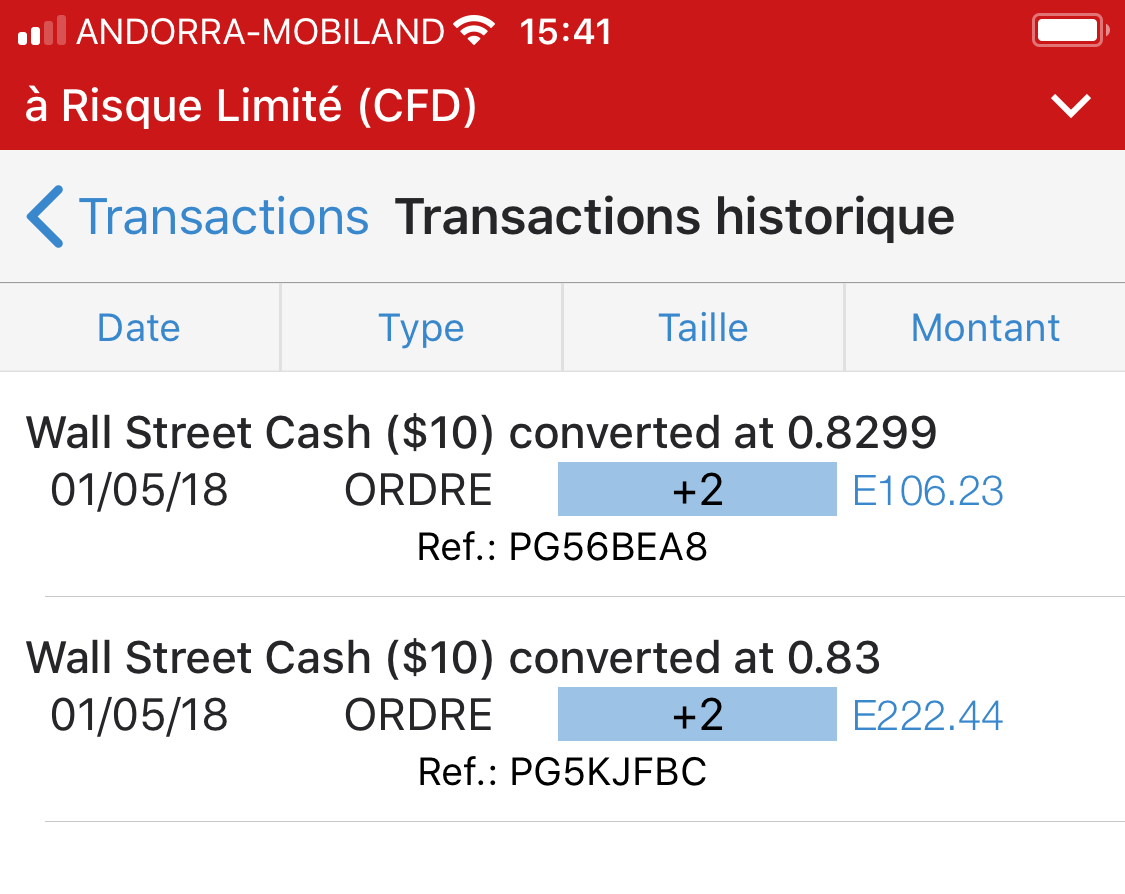Image resolution: width=1125 pixels, height=894 pixels.
Task: Tap the blue back chevron arrow
Action: click(x=46, y=216)
